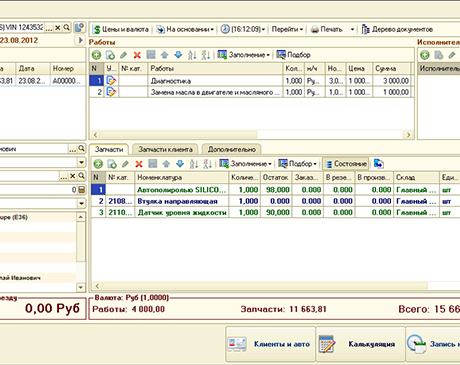Move row up arrow in Работы toolbar

164,55
